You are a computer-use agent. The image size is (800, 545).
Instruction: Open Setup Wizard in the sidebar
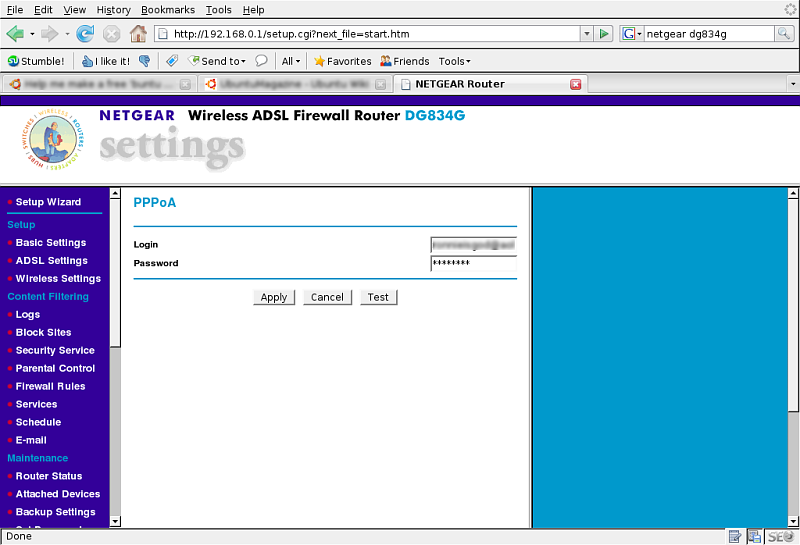(x=48, y=202)
